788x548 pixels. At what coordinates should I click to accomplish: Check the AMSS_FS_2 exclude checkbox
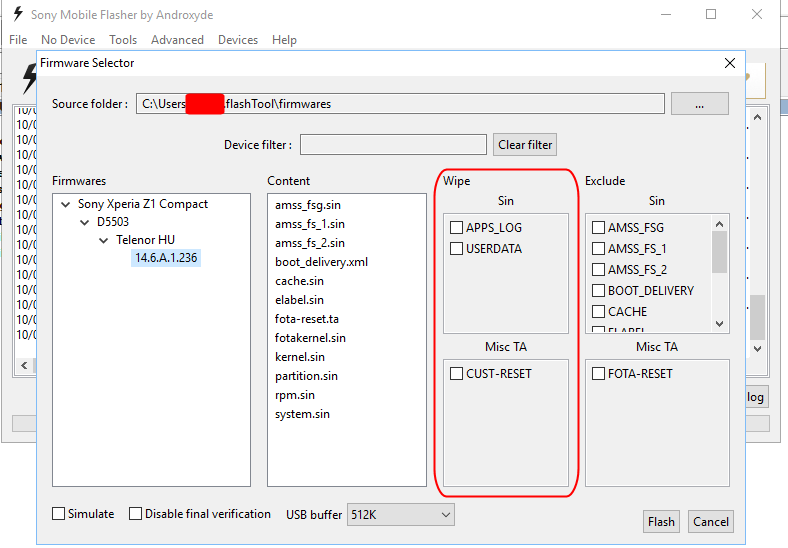point(598,270)
